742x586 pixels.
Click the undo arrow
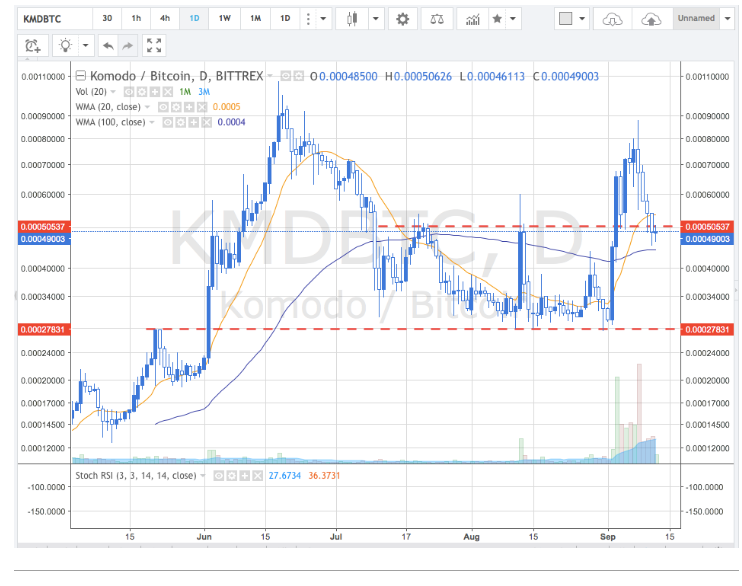point(106,45)
